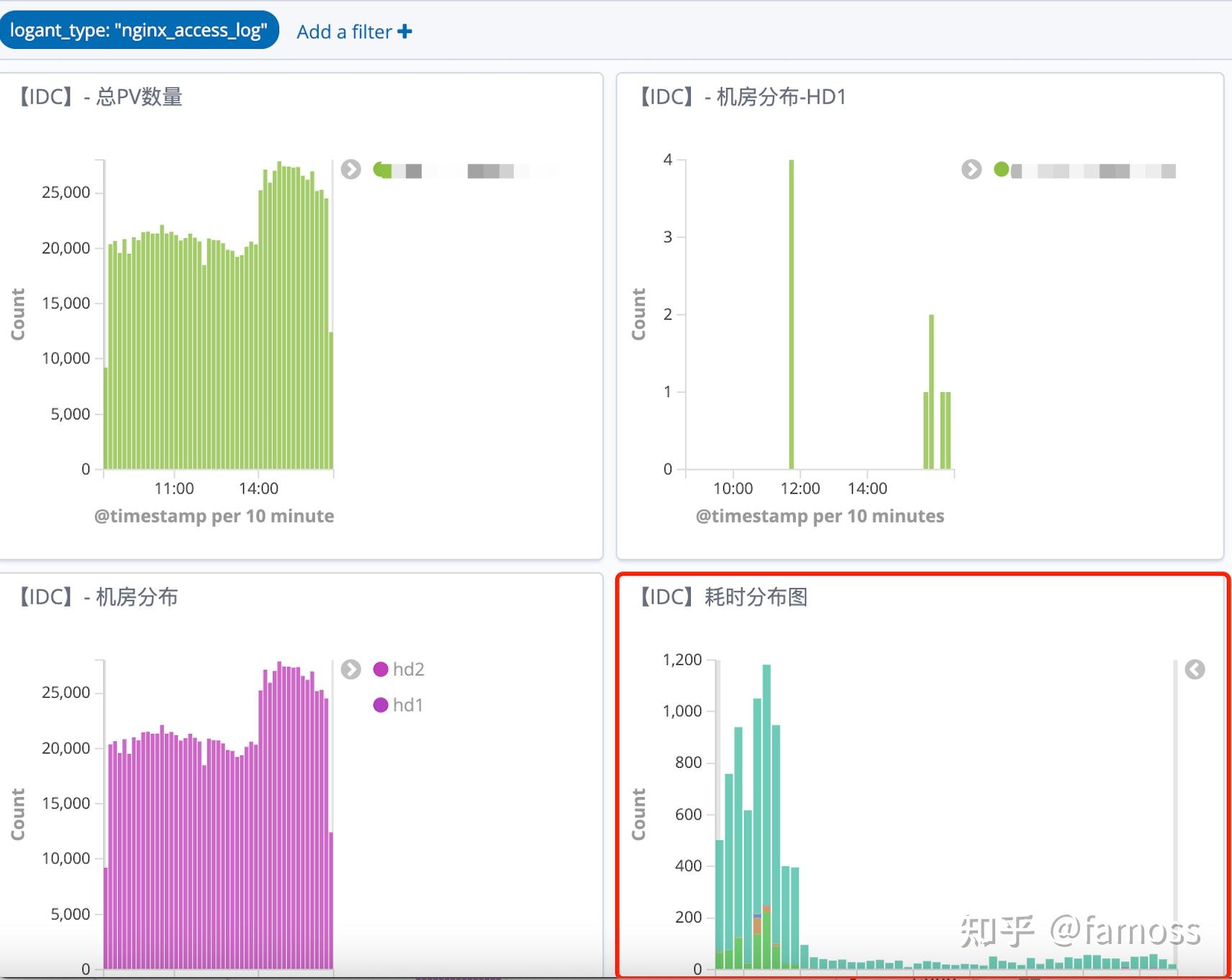Expand the legend on 机房分布 panel

point(350,670)
